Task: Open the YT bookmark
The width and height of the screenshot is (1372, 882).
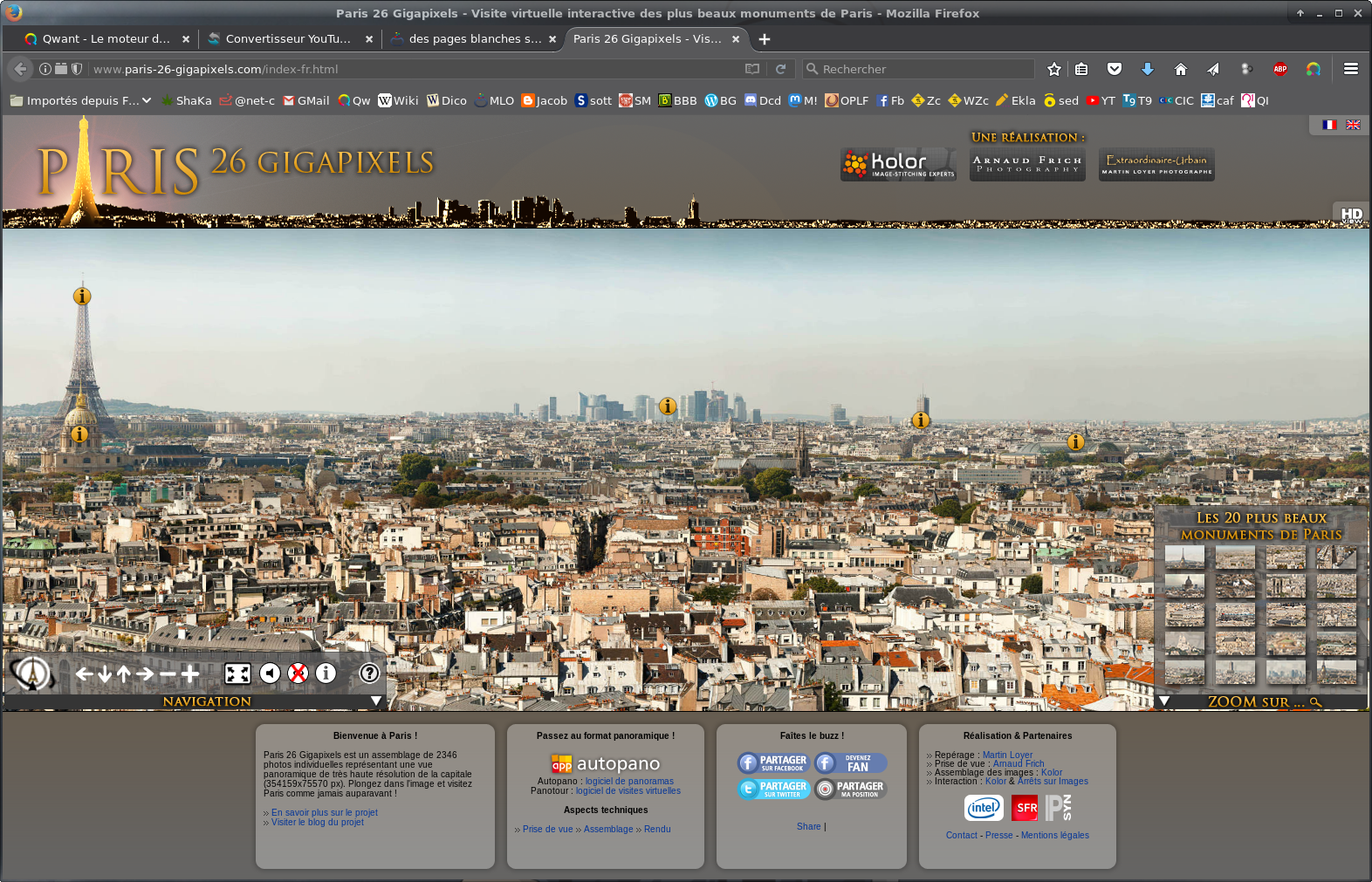Action: tap(1101, 100)
